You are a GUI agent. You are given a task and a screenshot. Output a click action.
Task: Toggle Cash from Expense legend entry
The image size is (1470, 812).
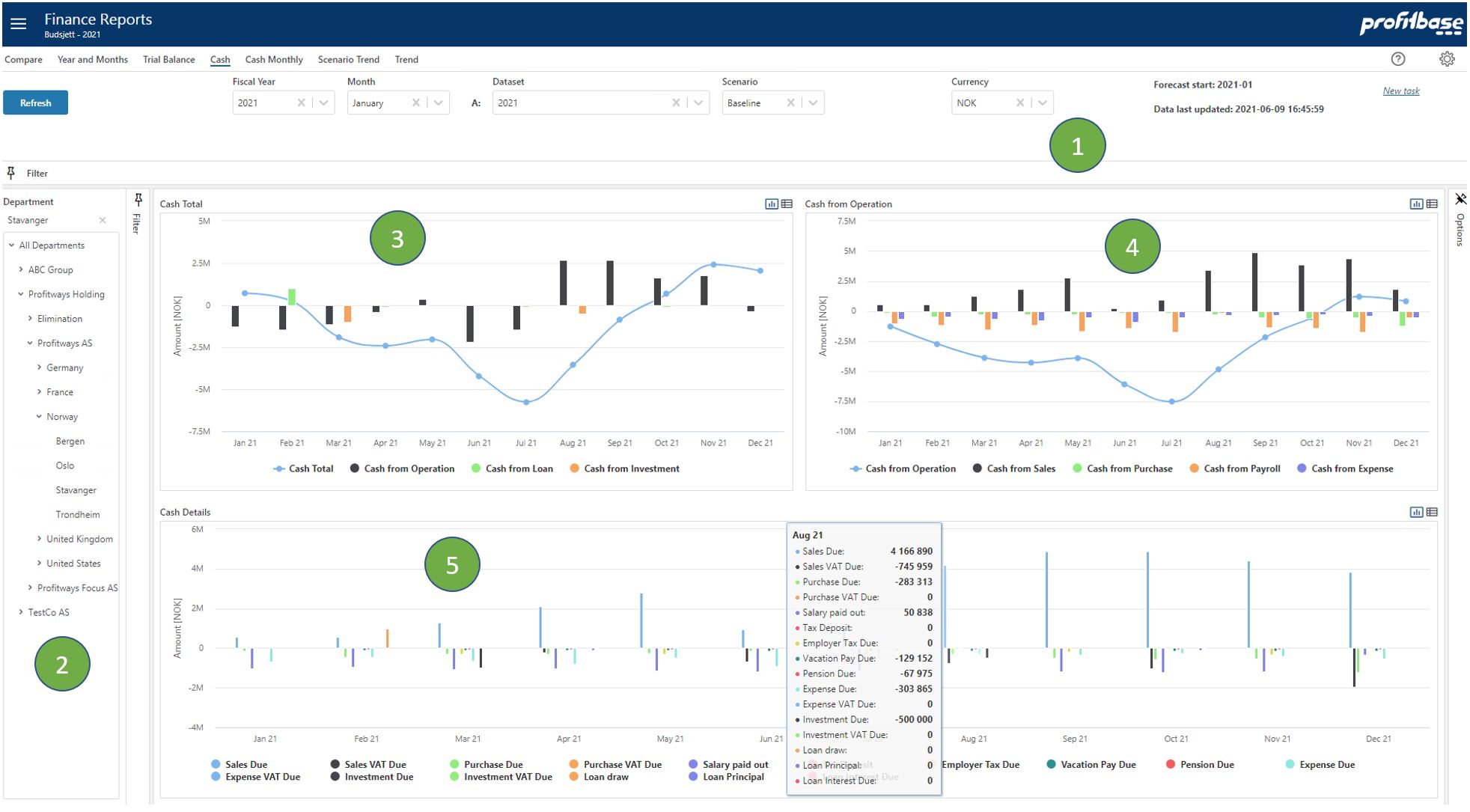pyautogui.click(x=1345, y=468)
